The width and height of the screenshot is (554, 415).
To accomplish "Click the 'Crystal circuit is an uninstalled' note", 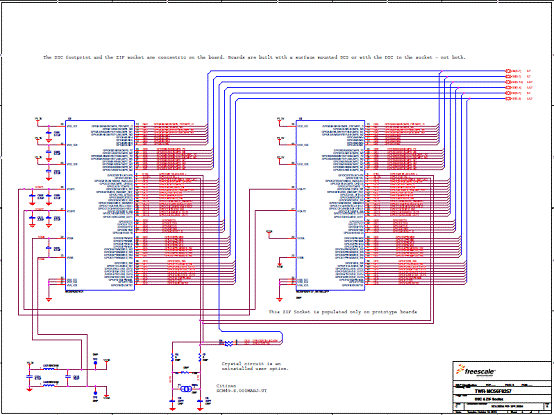I will (255, 366).
